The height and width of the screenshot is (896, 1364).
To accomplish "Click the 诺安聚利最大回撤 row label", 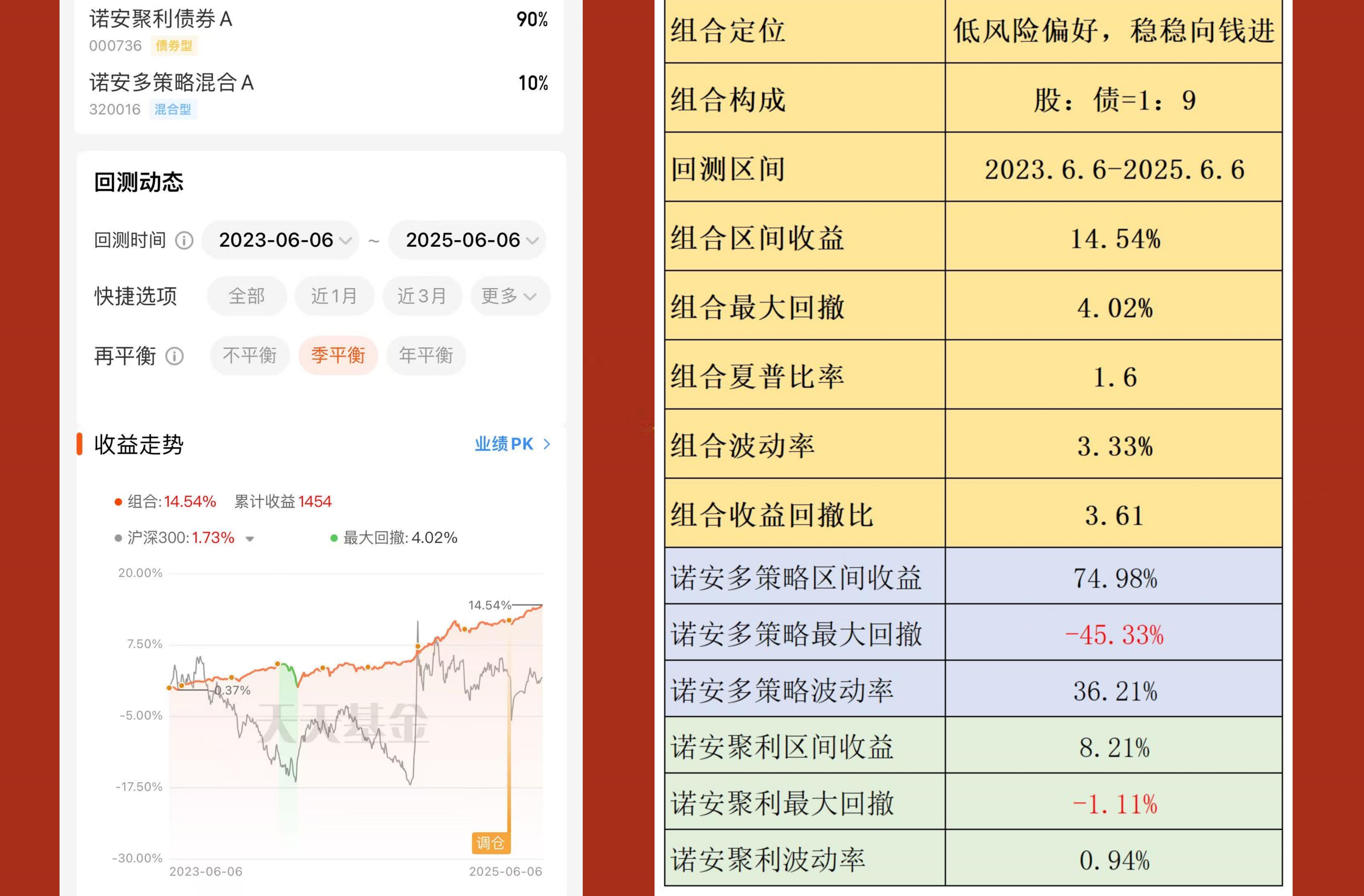I will pyautogui.click(x=782, y=804).
